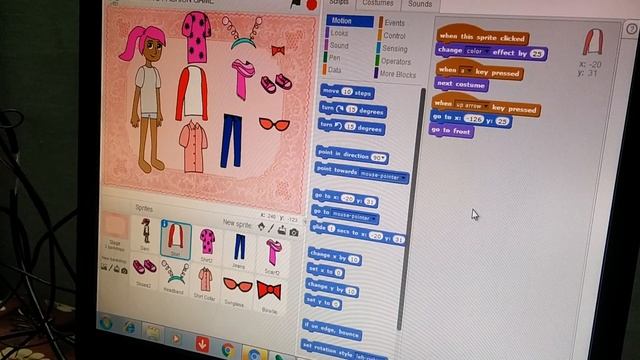Open the media player taskbar icon
640x360 pixels.
(176, 339)
